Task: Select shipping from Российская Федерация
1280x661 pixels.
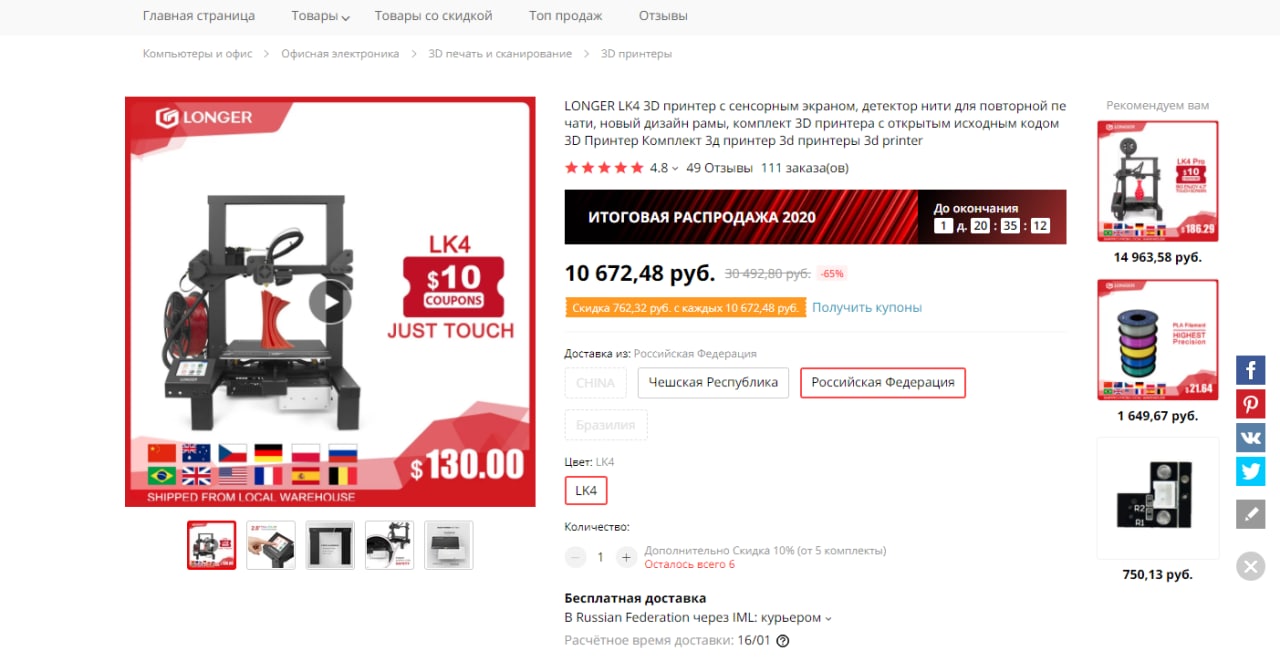Action: point(883,383)
